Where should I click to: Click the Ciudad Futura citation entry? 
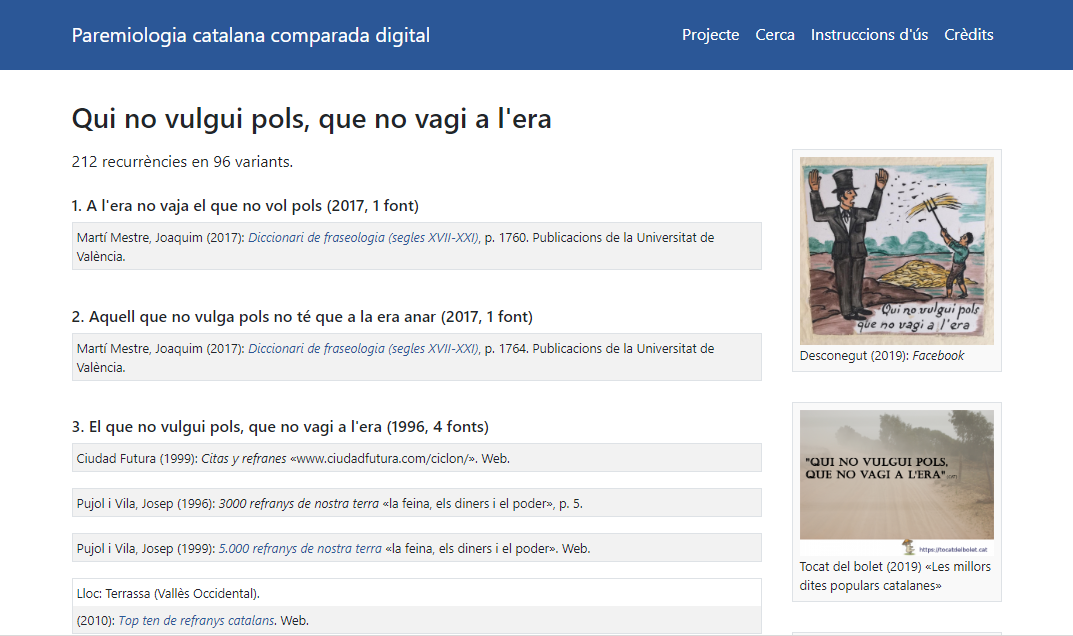click(x=293, y=459)
